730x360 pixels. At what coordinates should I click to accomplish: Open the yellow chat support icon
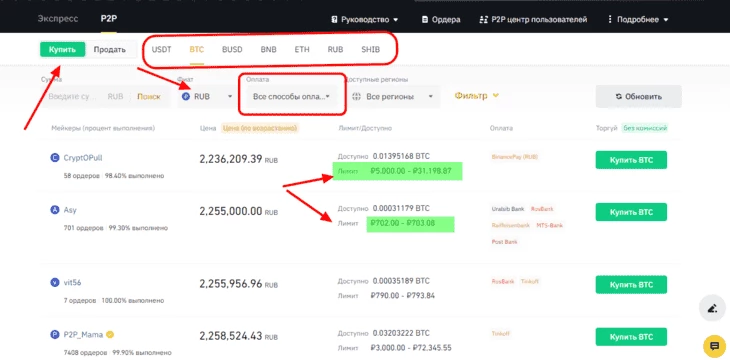(714, 346)
